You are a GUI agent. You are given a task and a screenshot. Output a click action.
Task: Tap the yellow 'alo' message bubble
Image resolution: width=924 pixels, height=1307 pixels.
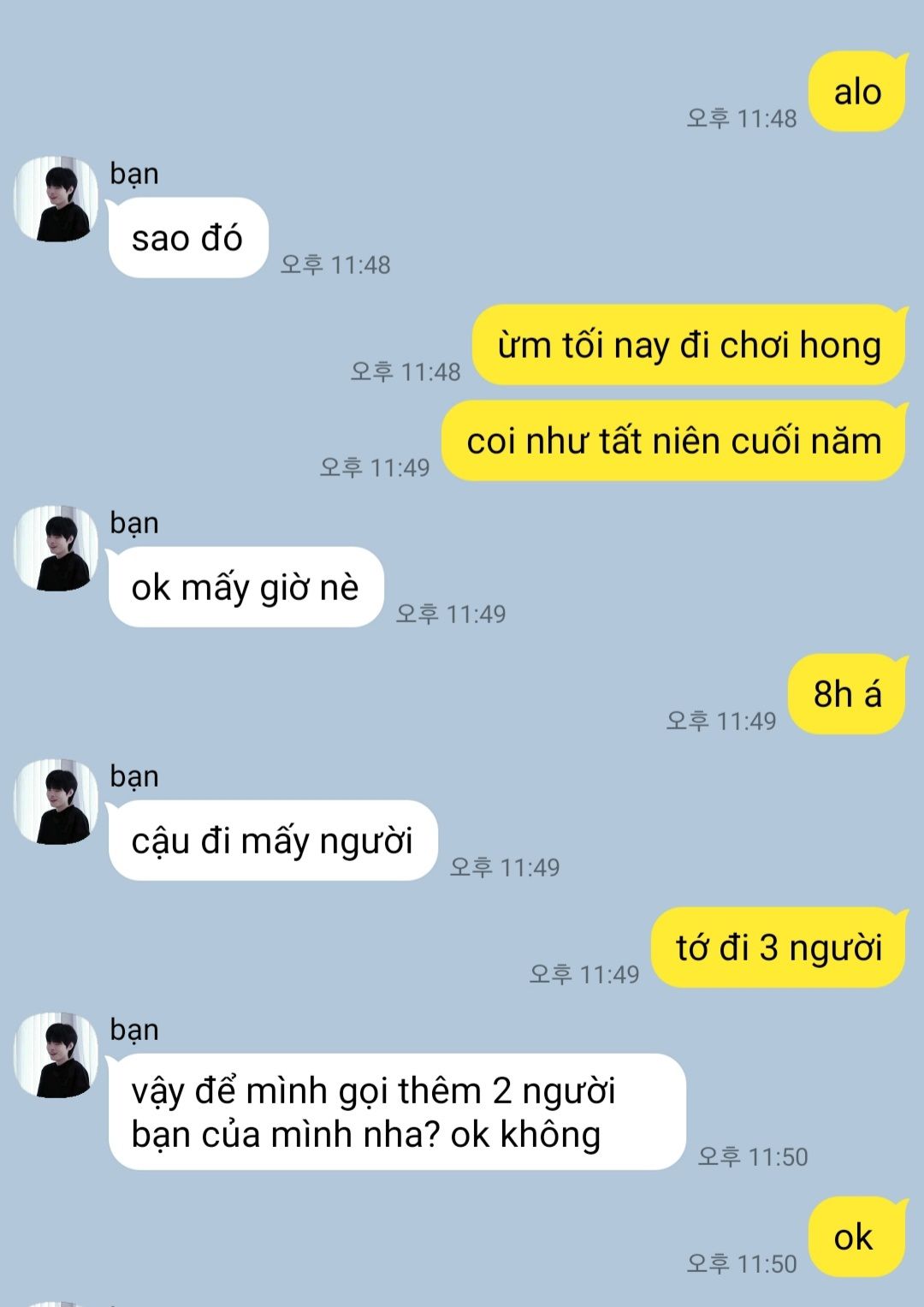857,92
